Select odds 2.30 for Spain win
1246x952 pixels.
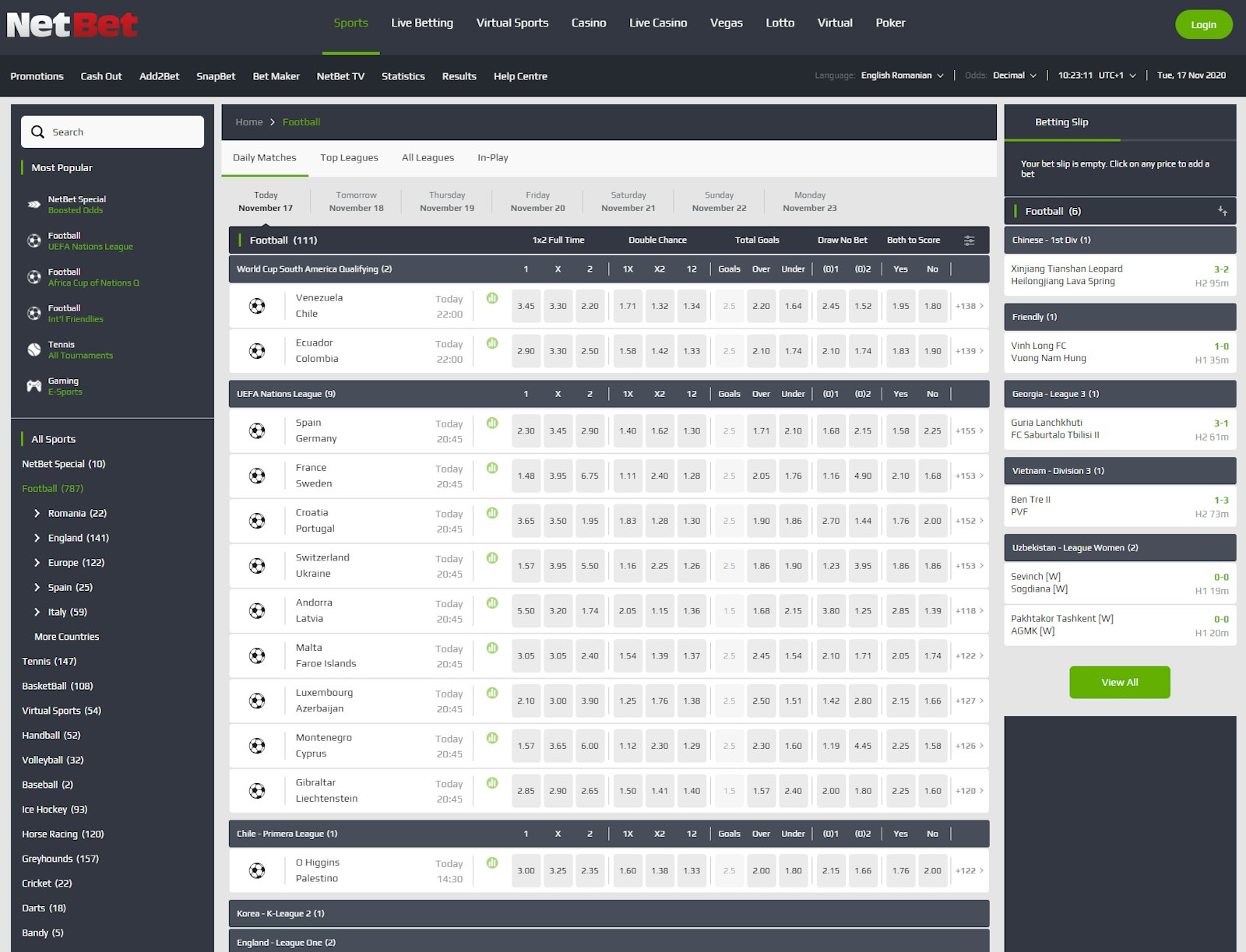[x=526, y=431]
